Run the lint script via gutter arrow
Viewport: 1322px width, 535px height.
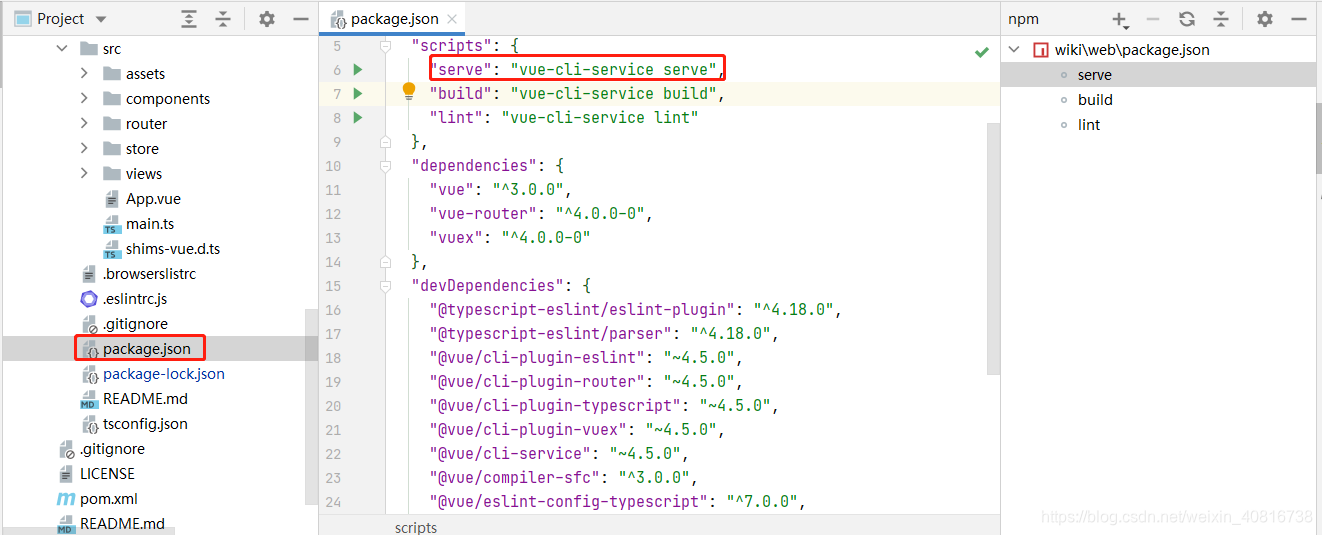(x=357, y=118)
